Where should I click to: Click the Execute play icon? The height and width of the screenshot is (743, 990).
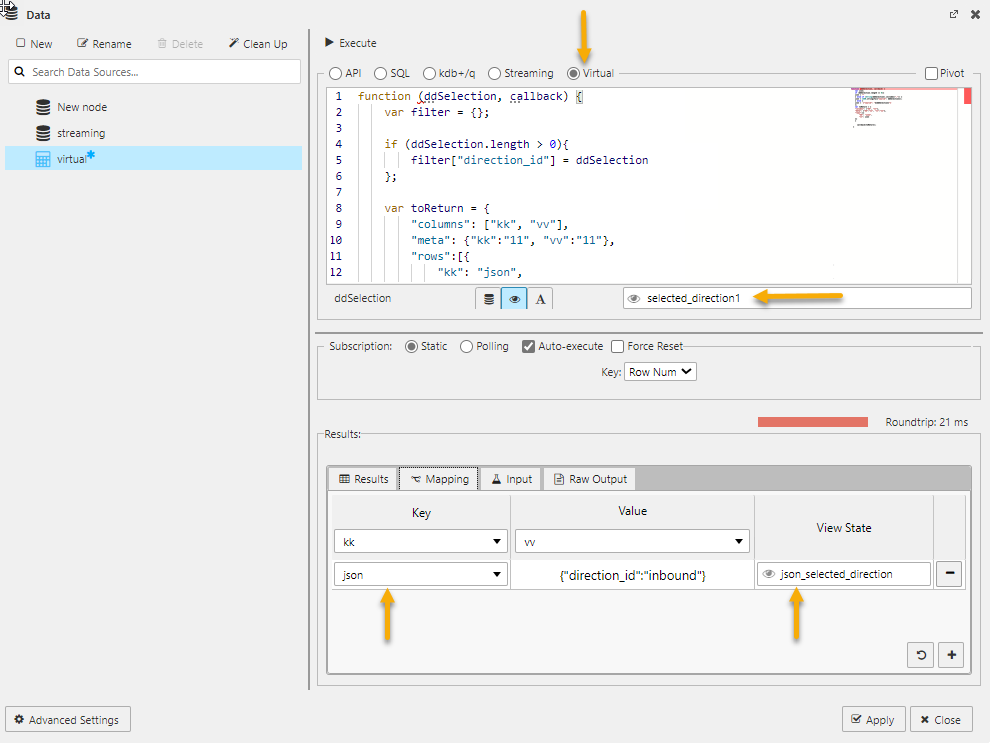click(329, 42)
